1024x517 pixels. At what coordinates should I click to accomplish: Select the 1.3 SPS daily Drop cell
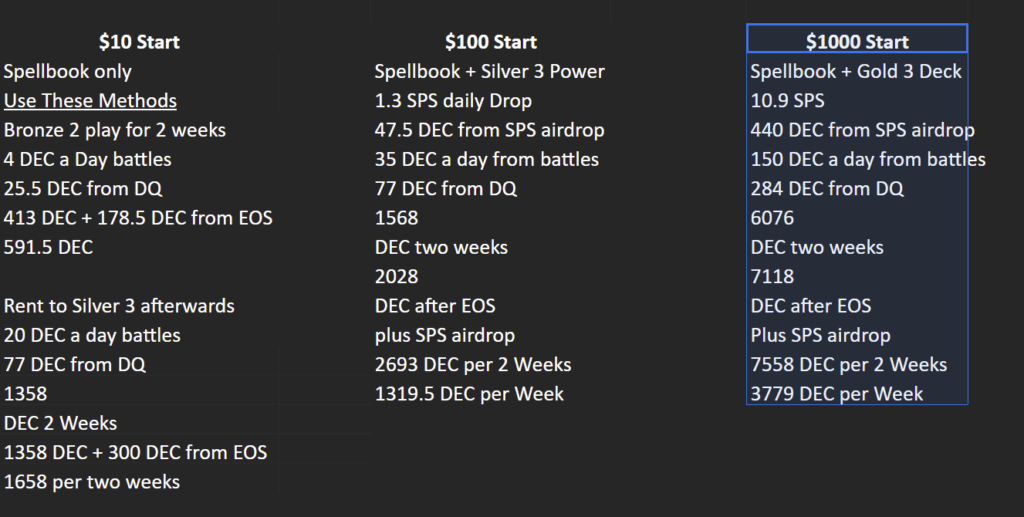[x=453, y=101]
